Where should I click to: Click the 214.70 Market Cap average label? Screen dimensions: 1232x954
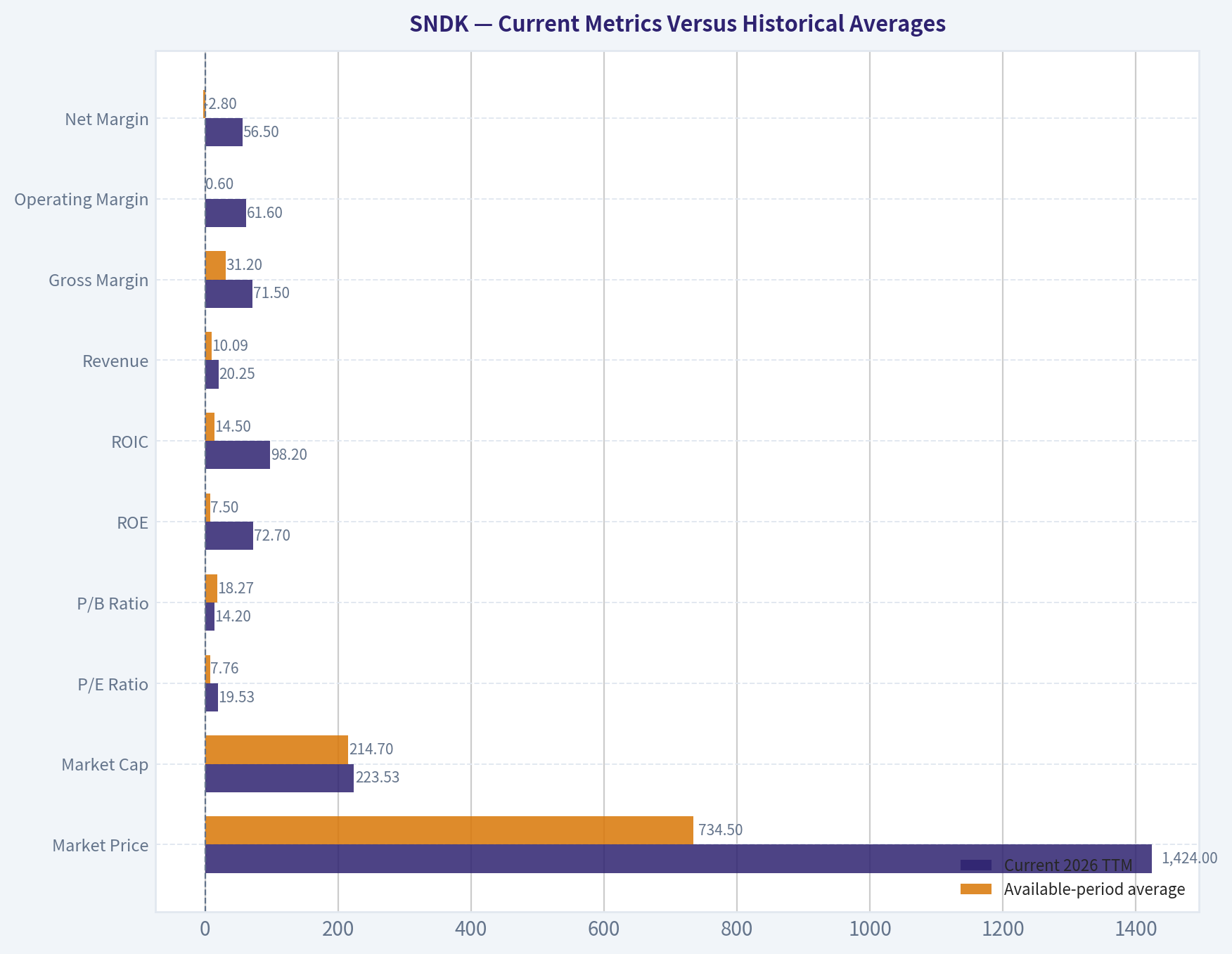point(371,749)
